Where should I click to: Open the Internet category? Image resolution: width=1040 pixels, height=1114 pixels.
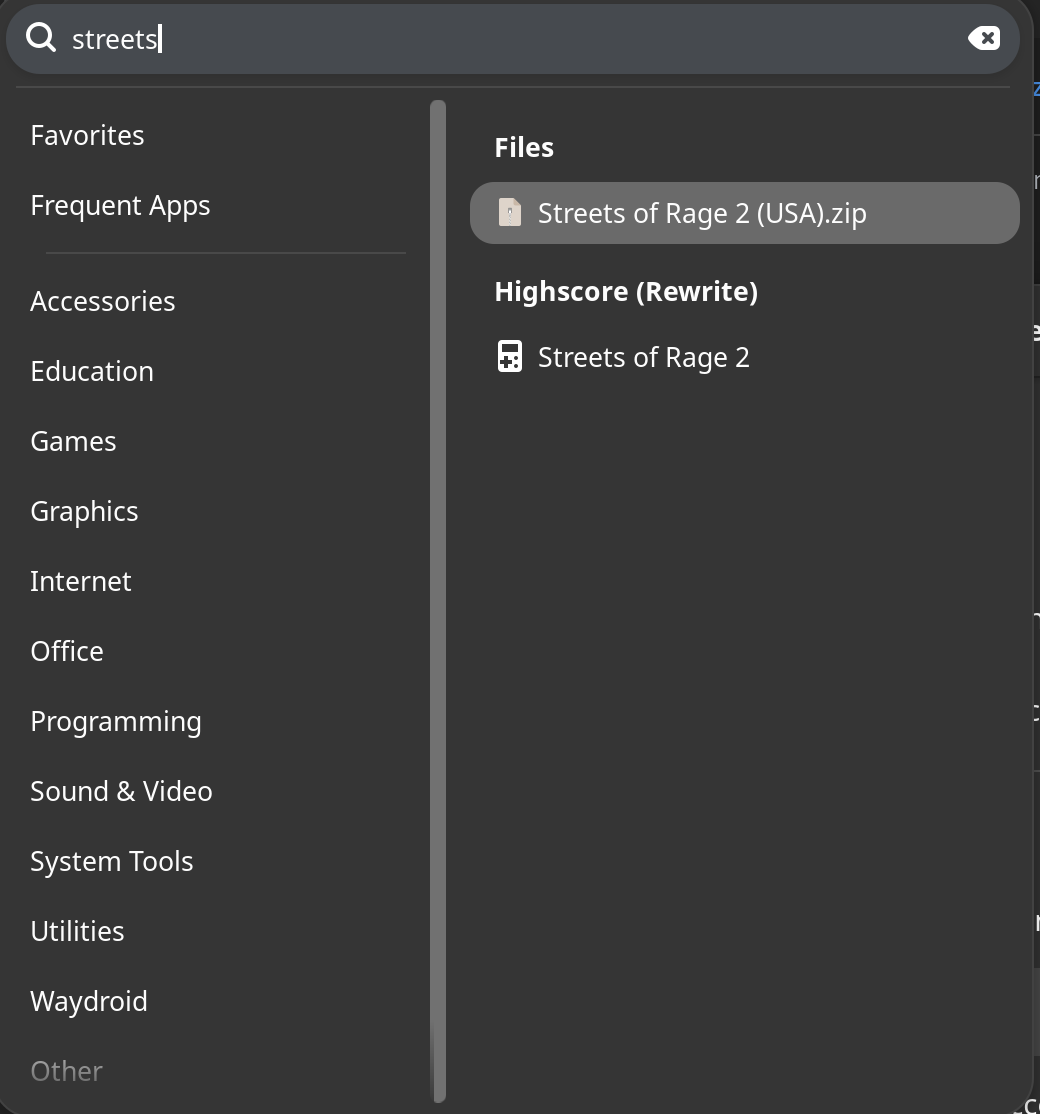tap(80, 581)
